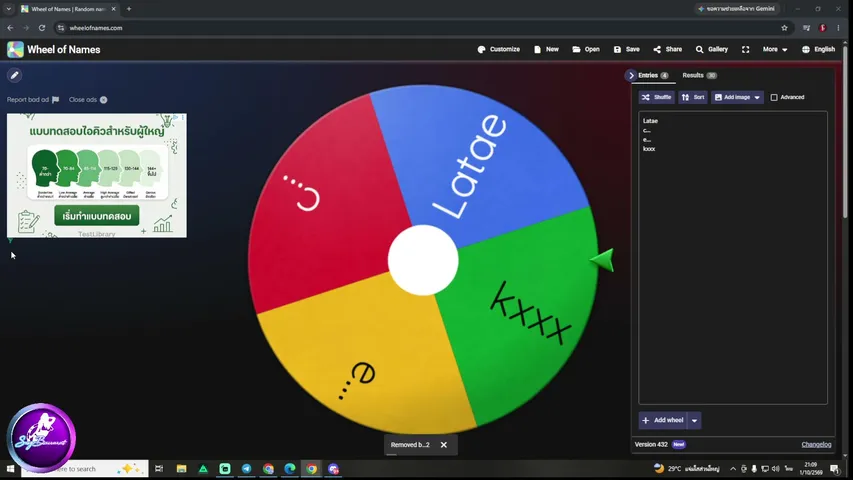Viewport: 853px width, 480px height.
Task: Reload the browser page
Action: tap(42, 28)
